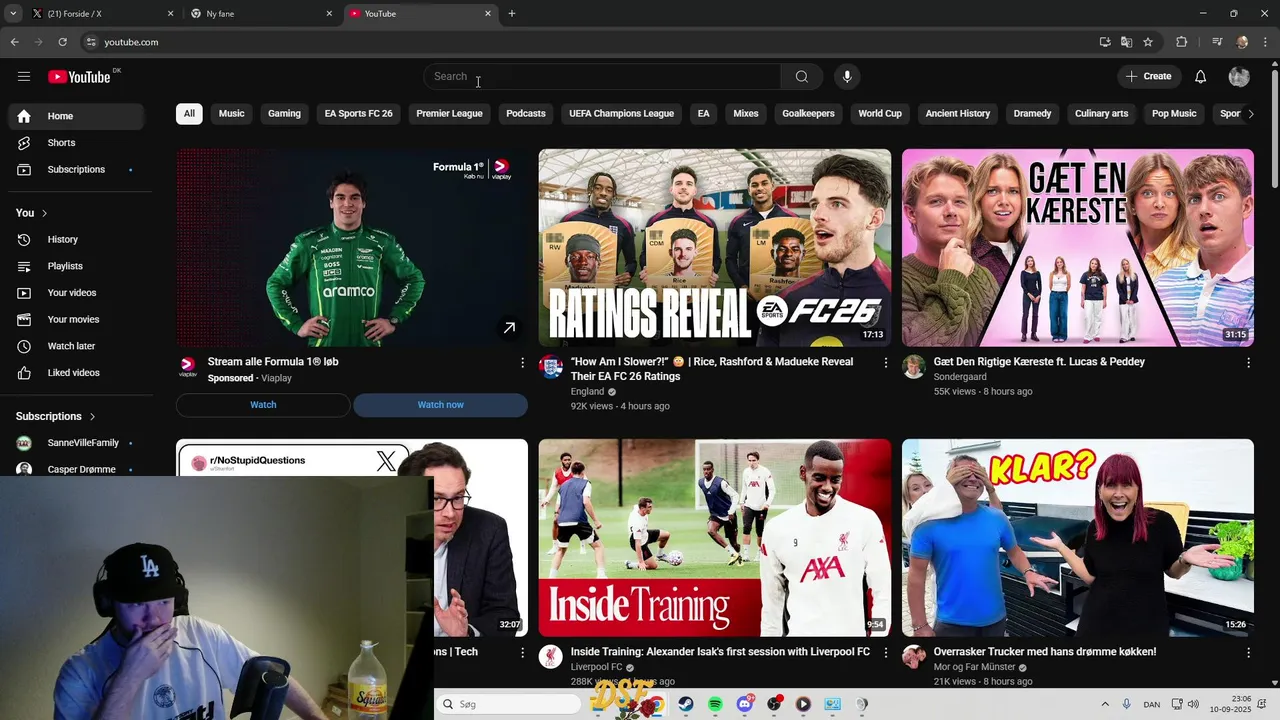The width and height of the screenshot is (1280, 720).
Task: Click the Liverpool FC channel avatar
Action: (551, 656)
